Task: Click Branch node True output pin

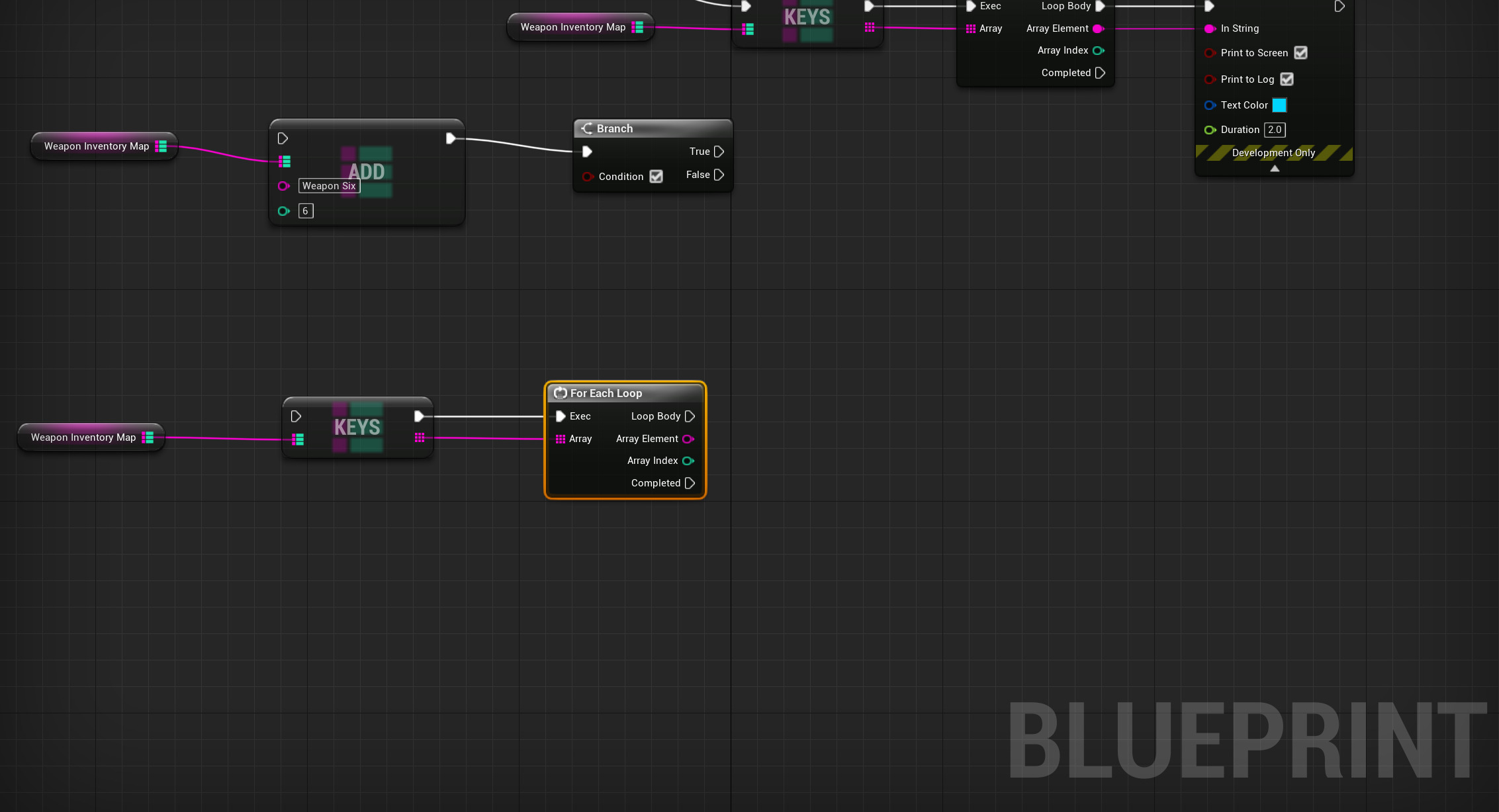Action: point(719,152)
